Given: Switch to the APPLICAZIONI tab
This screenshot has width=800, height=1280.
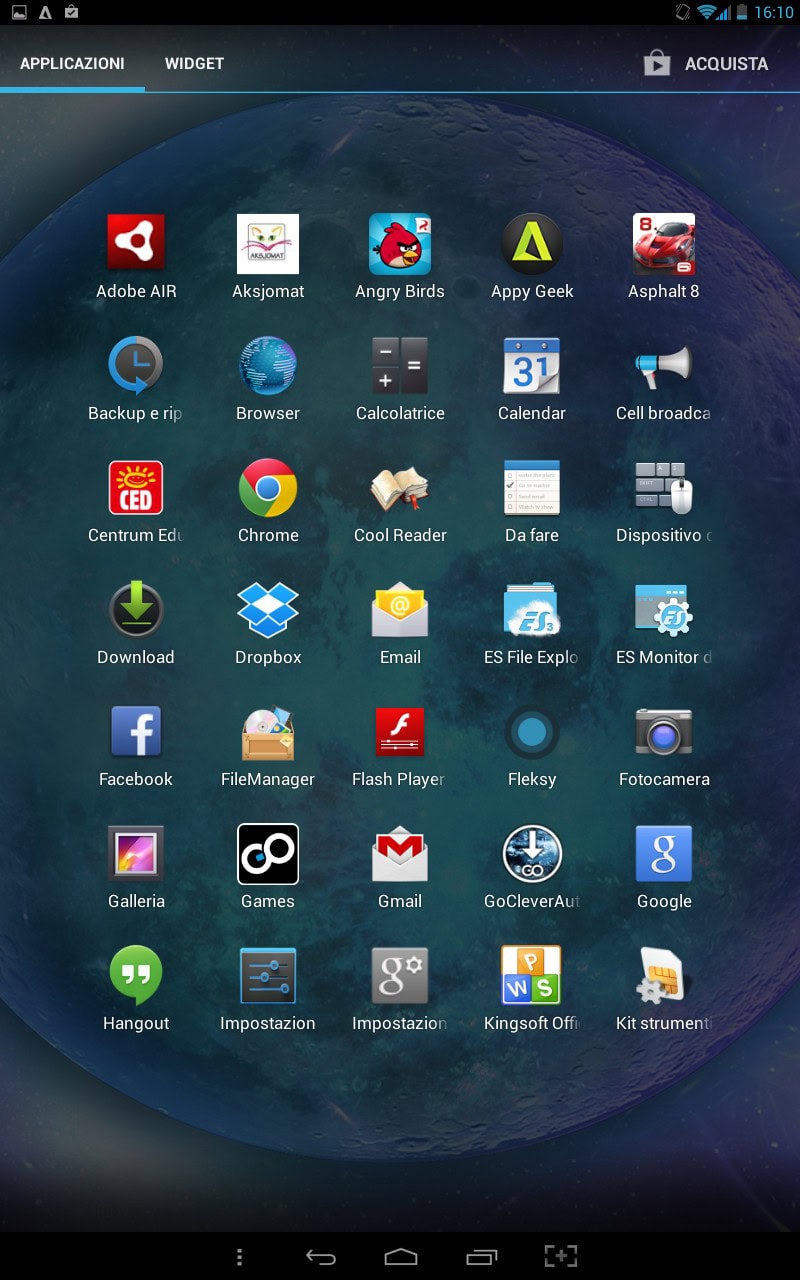Looking at the screenshot, I should pyautogui.click(x=72, y=63).
